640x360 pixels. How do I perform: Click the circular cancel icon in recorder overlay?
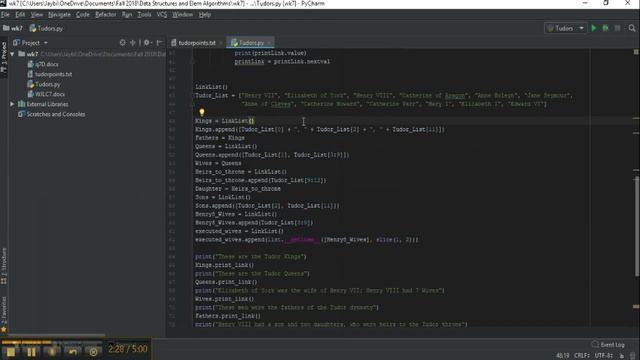coord(93,352)
